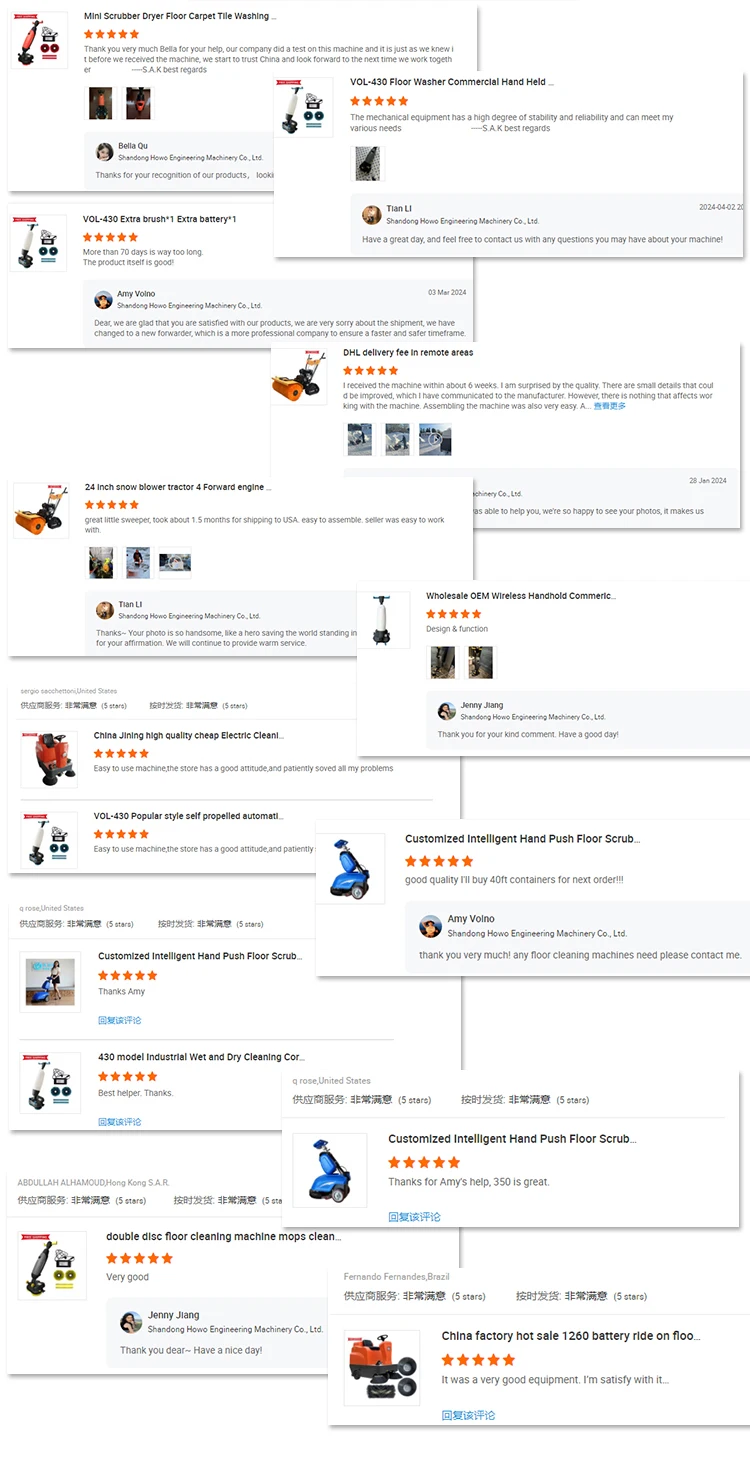Open VOL-430 Floor Washer Commercial Hand Held title
Screen dimensions: 750x1459
coord(451,82)
